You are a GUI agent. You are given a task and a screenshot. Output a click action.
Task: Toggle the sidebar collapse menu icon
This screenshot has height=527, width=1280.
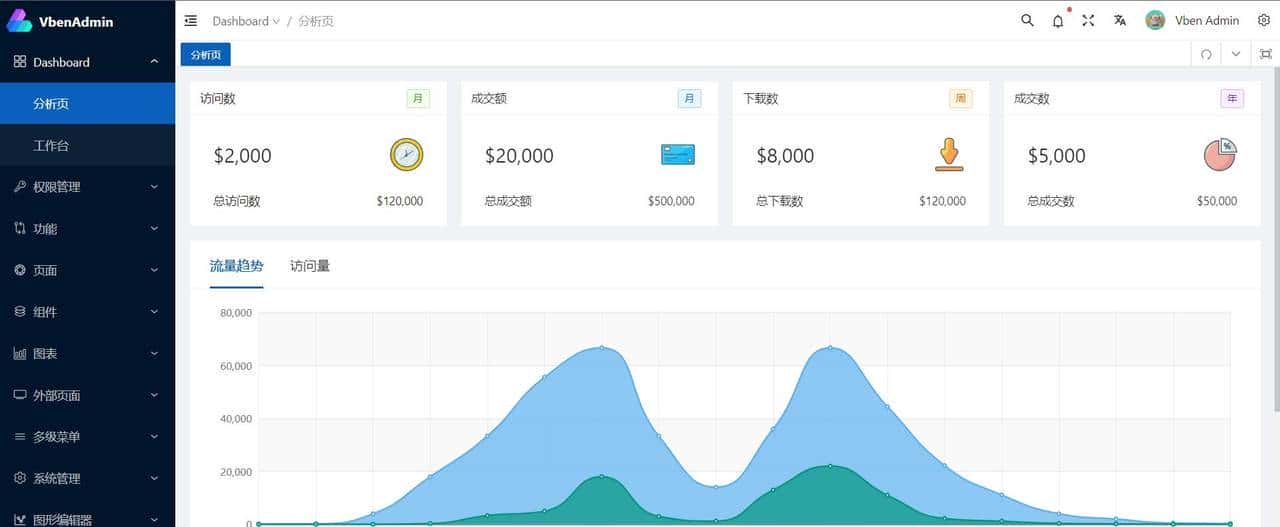pos(191,20)
